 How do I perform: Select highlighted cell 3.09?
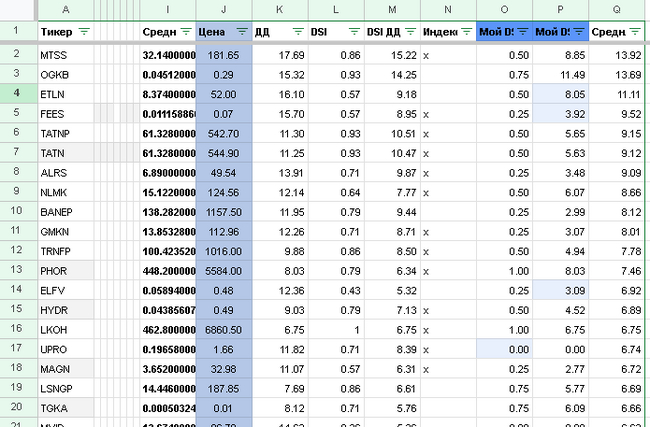tap(560, 290)
